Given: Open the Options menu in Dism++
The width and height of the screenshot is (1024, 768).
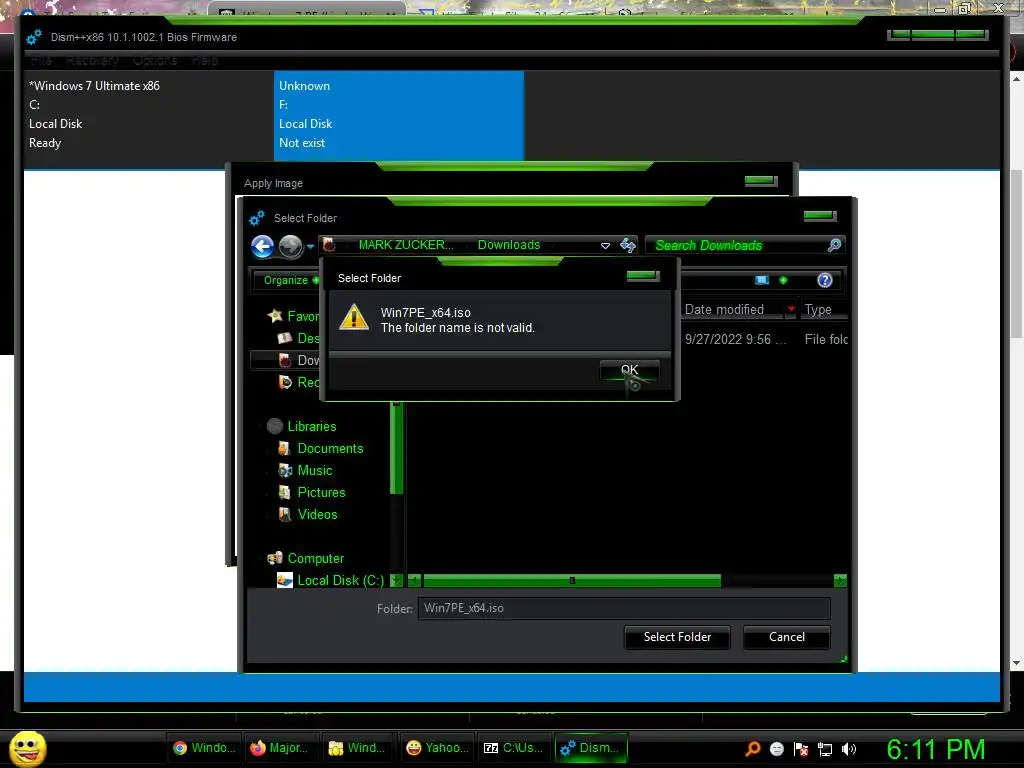Looking at the screenshot, I should 155,61.
